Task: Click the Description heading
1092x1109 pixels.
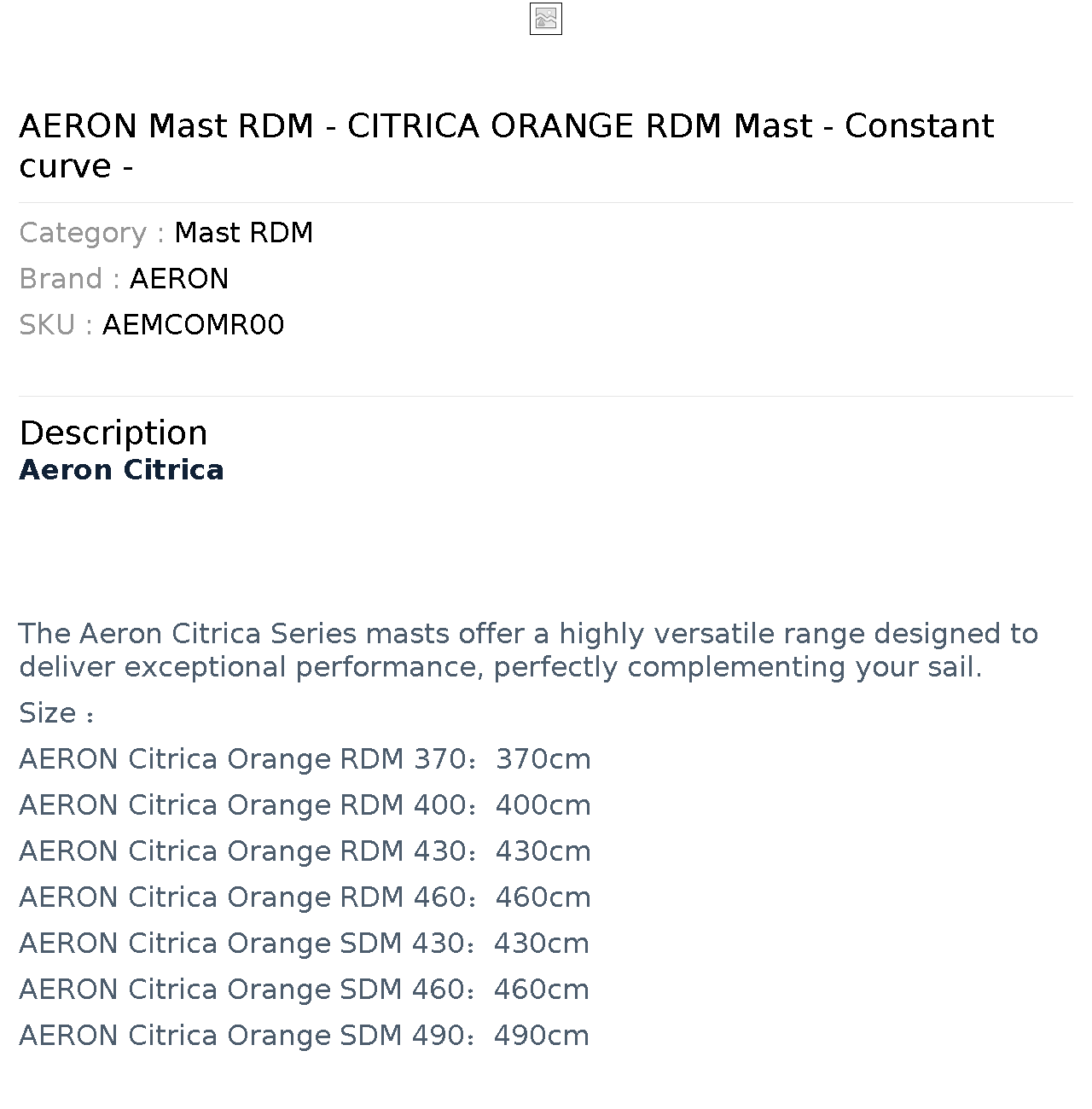Action: pyautogui.click(x=113, y=433)
